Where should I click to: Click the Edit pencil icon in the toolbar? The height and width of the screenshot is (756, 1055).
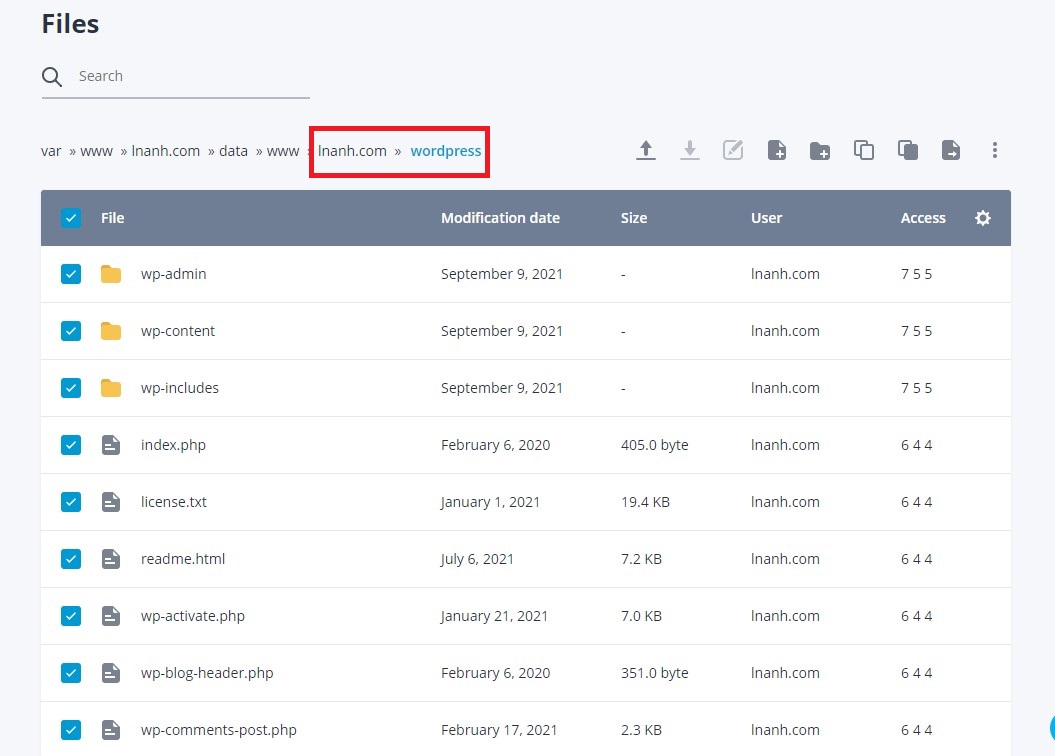(733, 150)
